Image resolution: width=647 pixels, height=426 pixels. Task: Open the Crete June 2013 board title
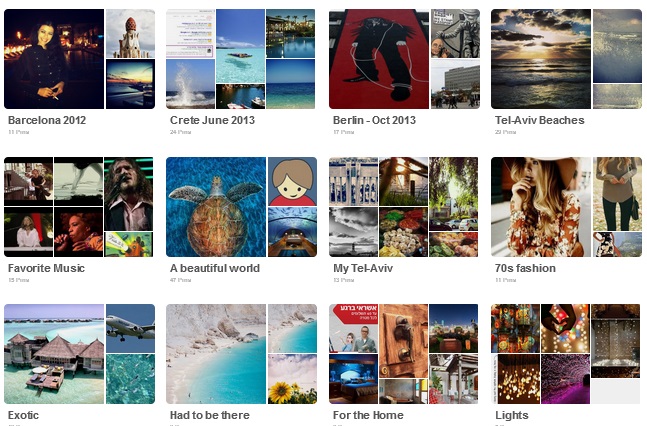213,120
